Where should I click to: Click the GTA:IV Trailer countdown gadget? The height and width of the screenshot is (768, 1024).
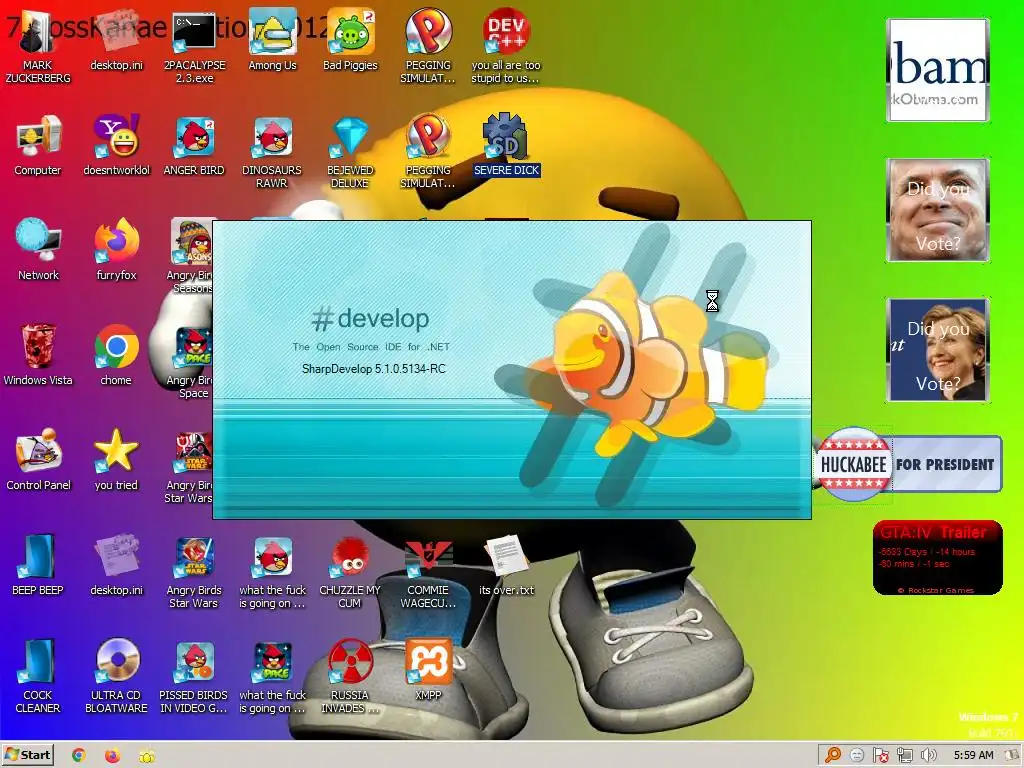coord(937,558)
